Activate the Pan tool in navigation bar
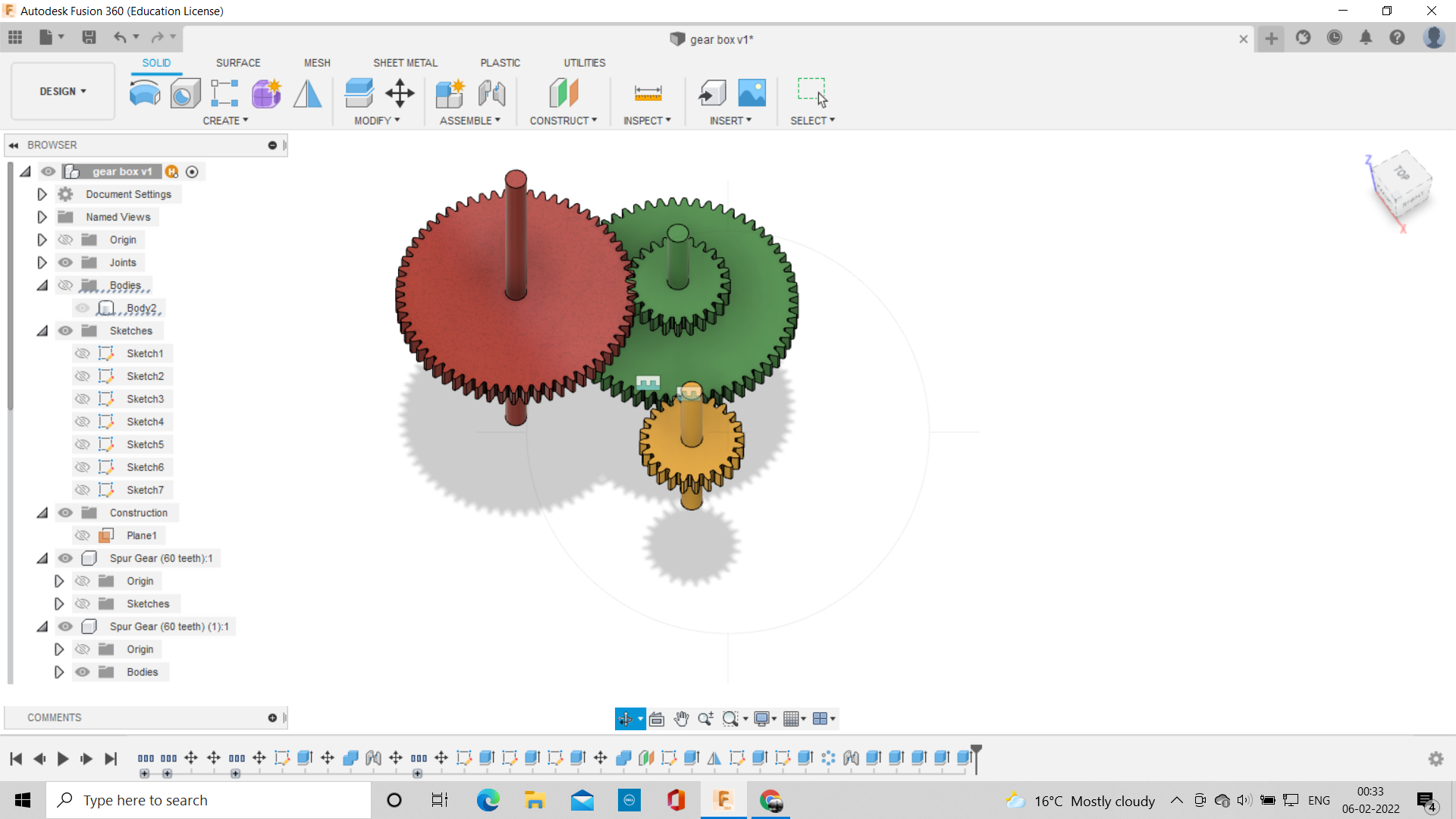This screenshot has width=1456, height=819. [682, 719]
